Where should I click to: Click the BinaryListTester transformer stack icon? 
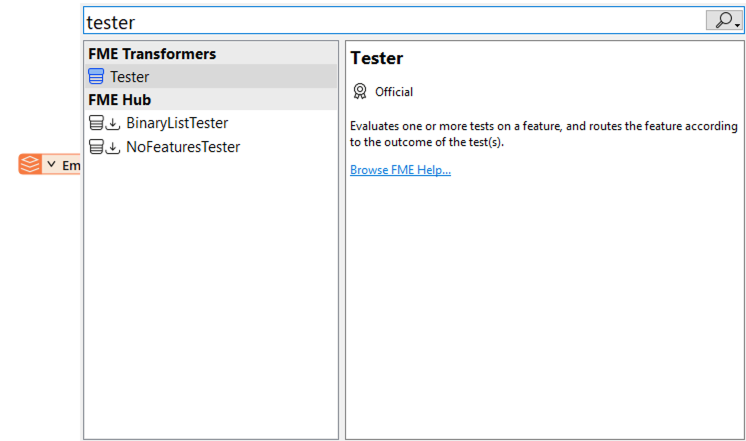pyautogui.click(x=96, y=123)
